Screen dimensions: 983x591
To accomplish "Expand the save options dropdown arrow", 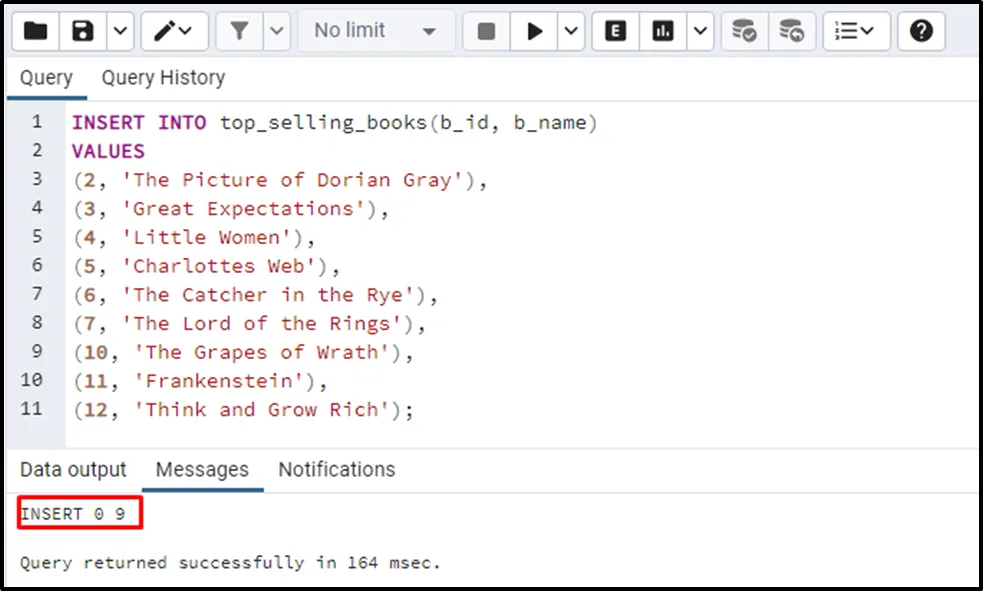I will pos(119,31).
